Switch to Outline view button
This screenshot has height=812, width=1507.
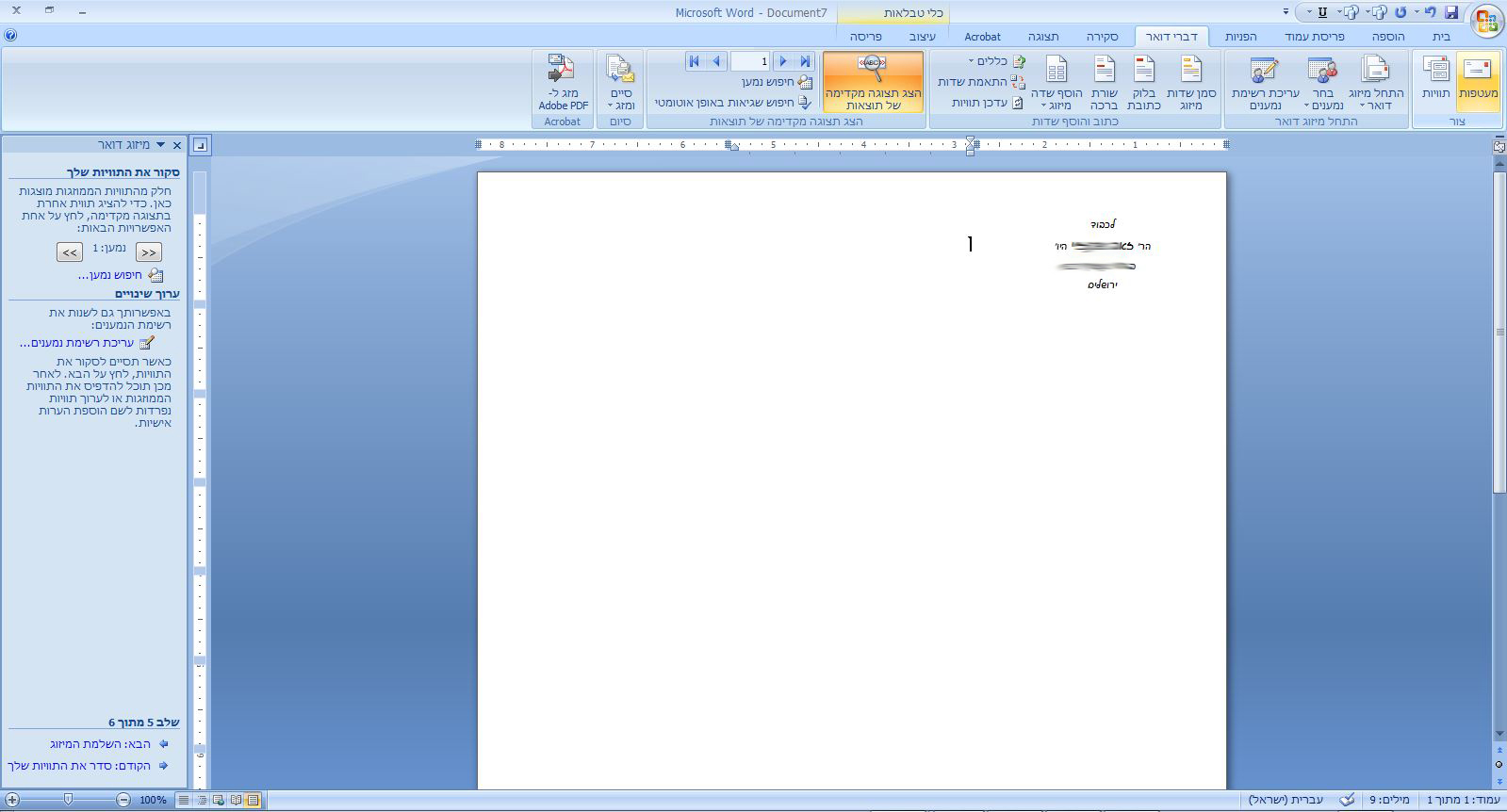[202, 800]
